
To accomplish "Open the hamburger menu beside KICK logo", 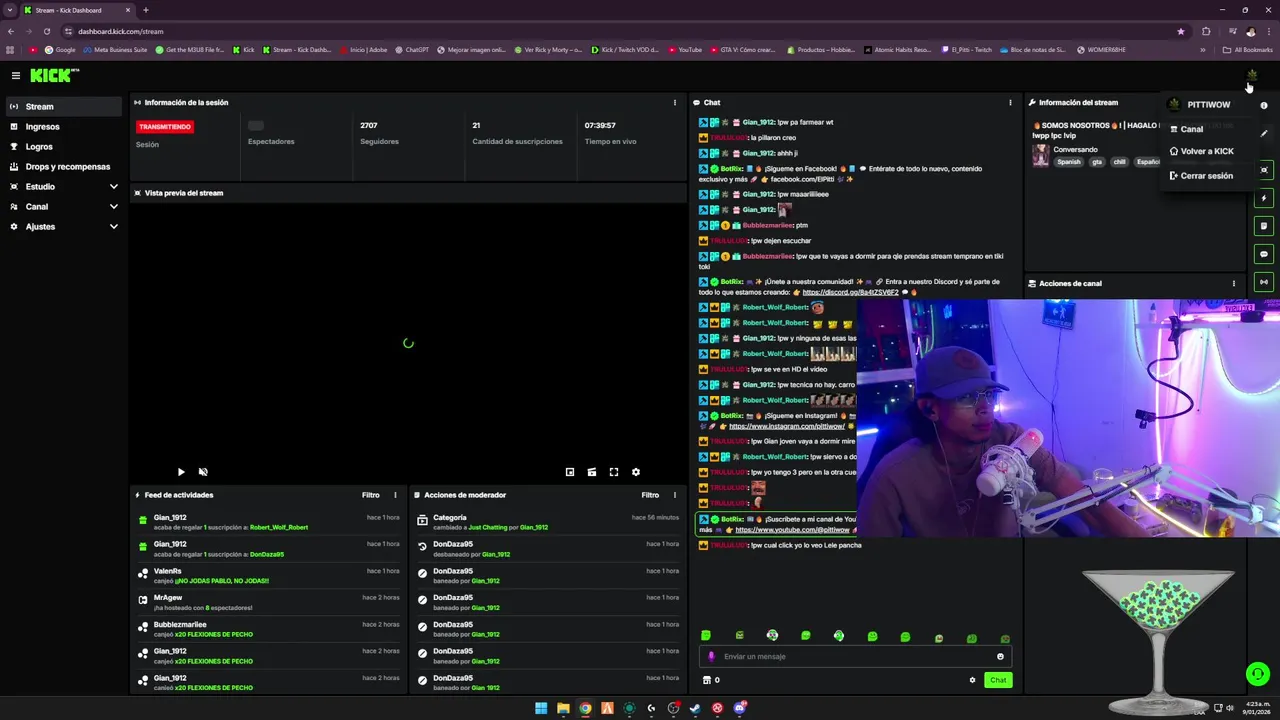I will 16,75.
